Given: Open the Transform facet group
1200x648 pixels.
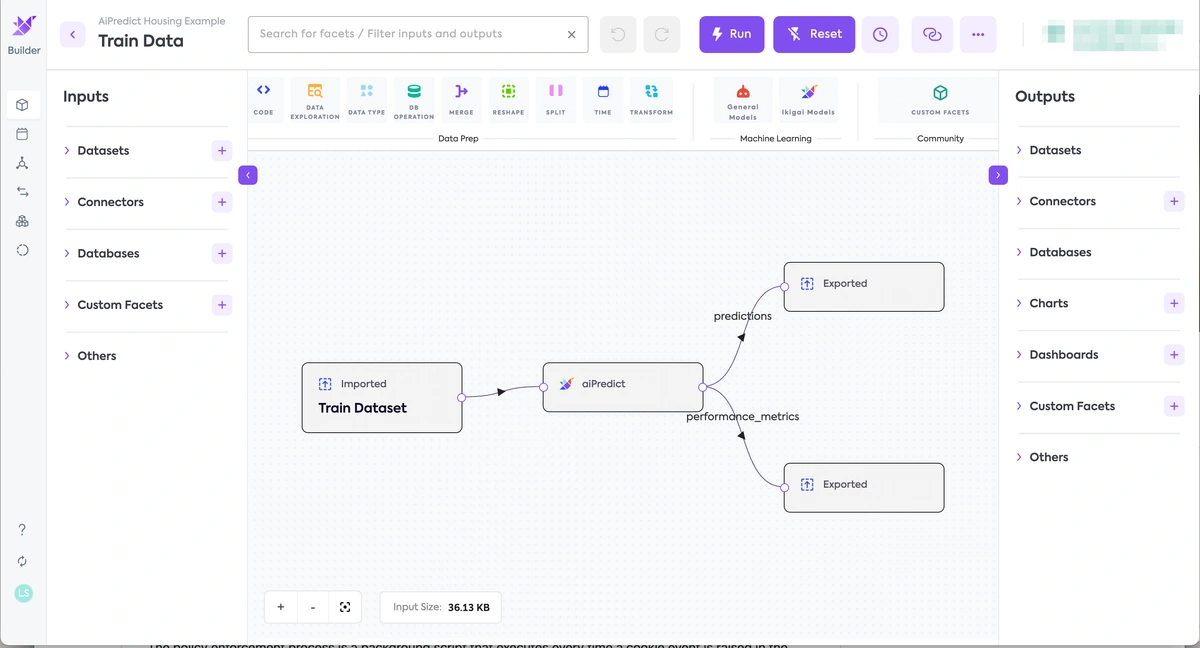Looking at the screenshot, I should pyautogui.click(x=651, y=100).
